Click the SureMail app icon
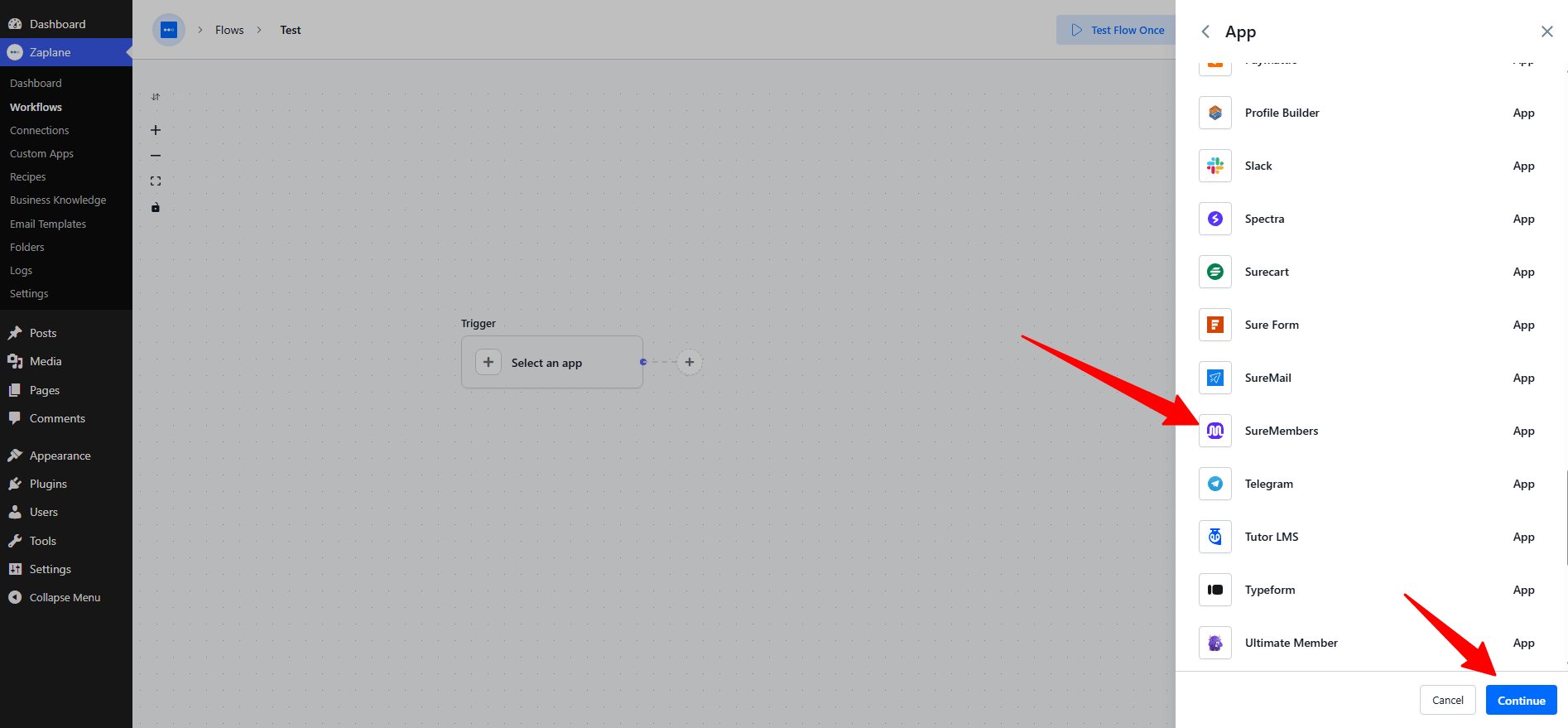 coord(1215,378)
